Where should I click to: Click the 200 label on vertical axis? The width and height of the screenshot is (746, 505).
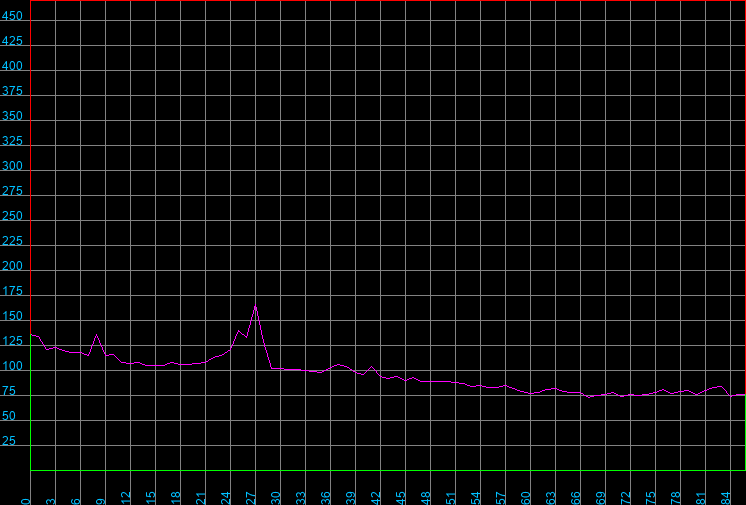point(12,266)
